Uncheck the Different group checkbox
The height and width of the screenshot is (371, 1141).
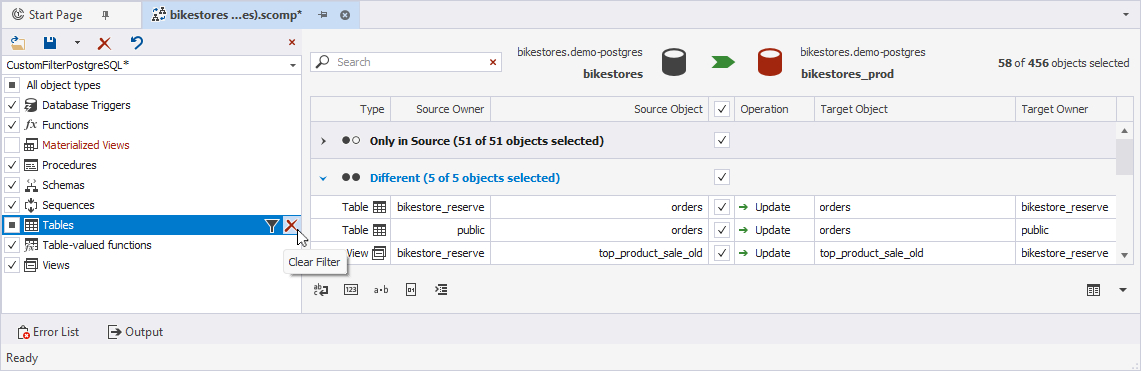pyautogui.click(x=722, y=177)
